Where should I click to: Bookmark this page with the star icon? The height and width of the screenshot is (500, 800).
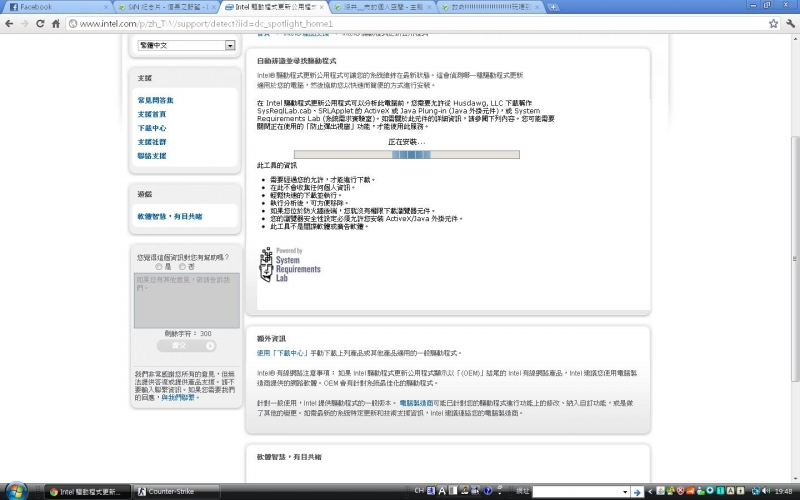click(773, 23)
